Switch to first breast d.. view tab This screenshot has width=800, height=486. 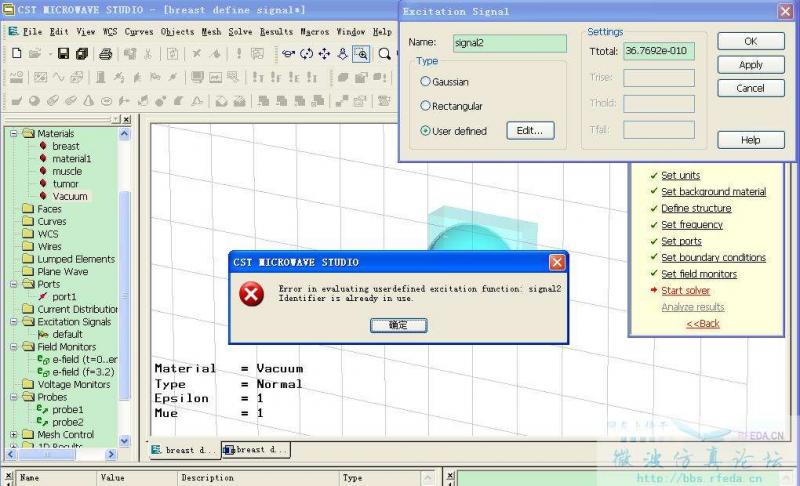[x=185, y=450]
